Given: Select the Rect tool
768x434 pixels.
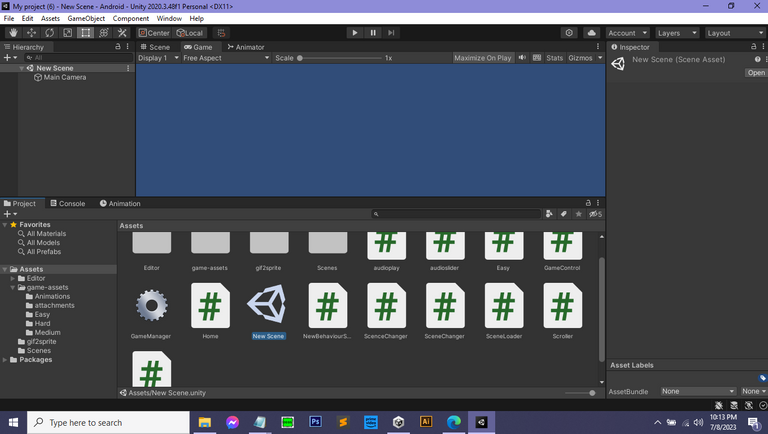Looking at the screenshot, I should click(x=86, y=33).
